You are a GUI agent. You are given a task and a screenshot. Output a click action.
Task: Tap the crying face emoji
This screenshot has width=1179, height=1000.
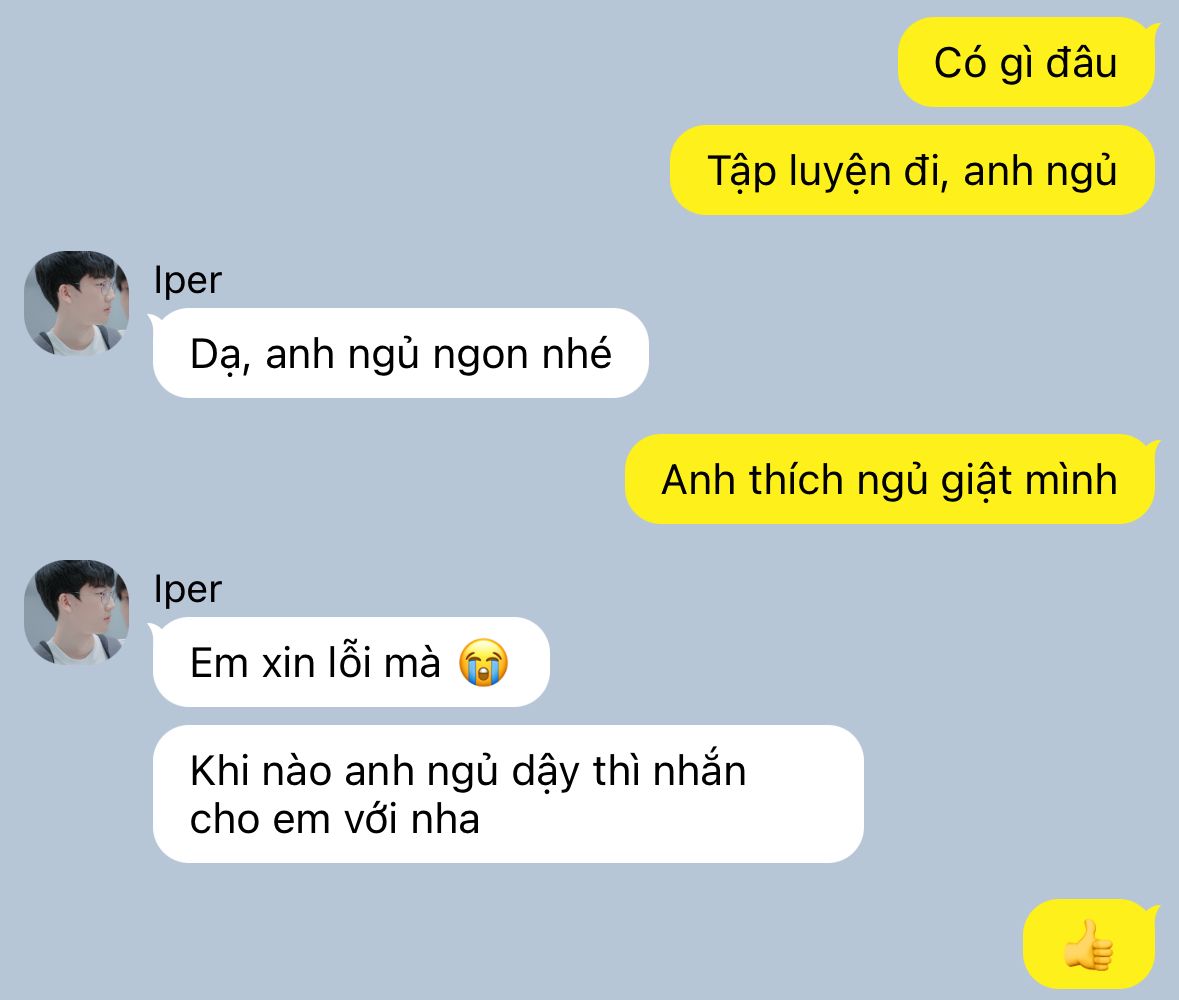coord(483,662)
